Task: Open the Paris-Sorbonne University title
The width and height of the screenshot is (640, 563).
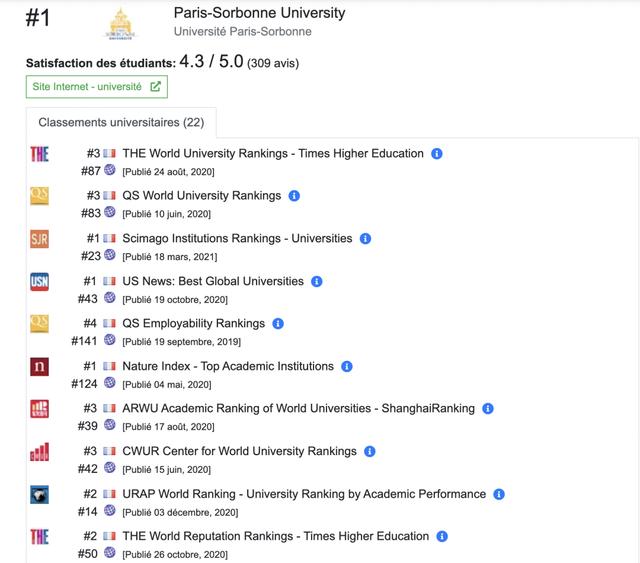Action: click(259, 13)
